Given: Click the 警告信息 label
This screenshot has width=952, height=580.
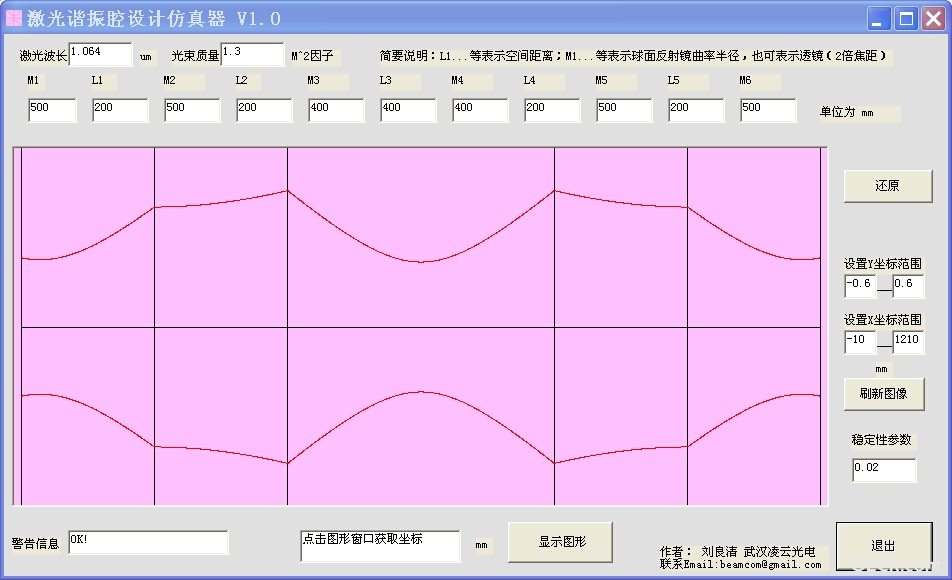Looking at the screenshot, I should point(35,544).
